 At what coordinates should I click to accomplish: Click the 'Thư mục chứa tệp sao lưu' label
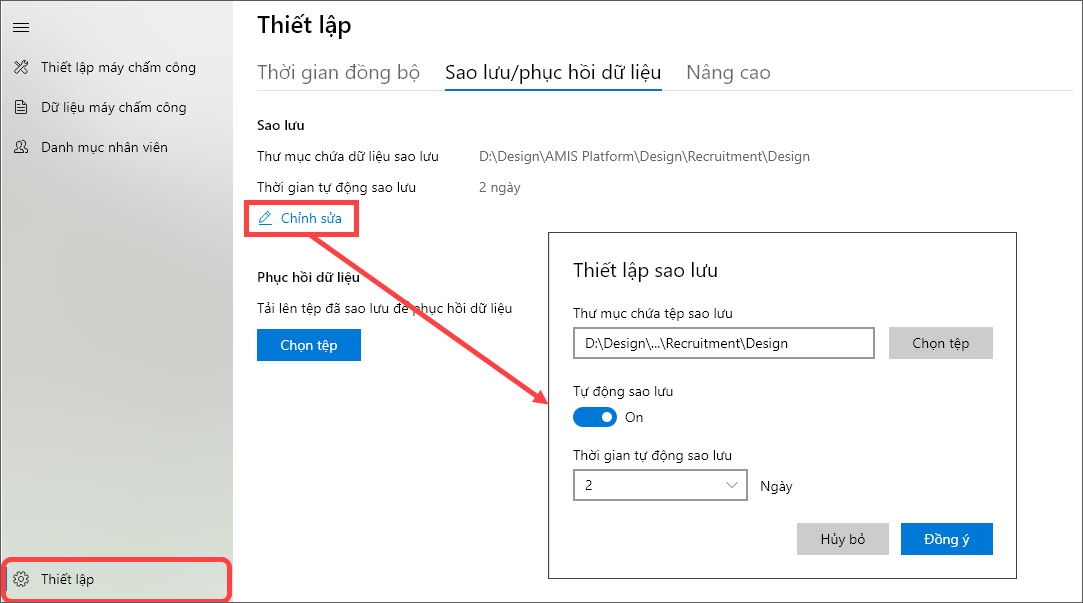653,314
